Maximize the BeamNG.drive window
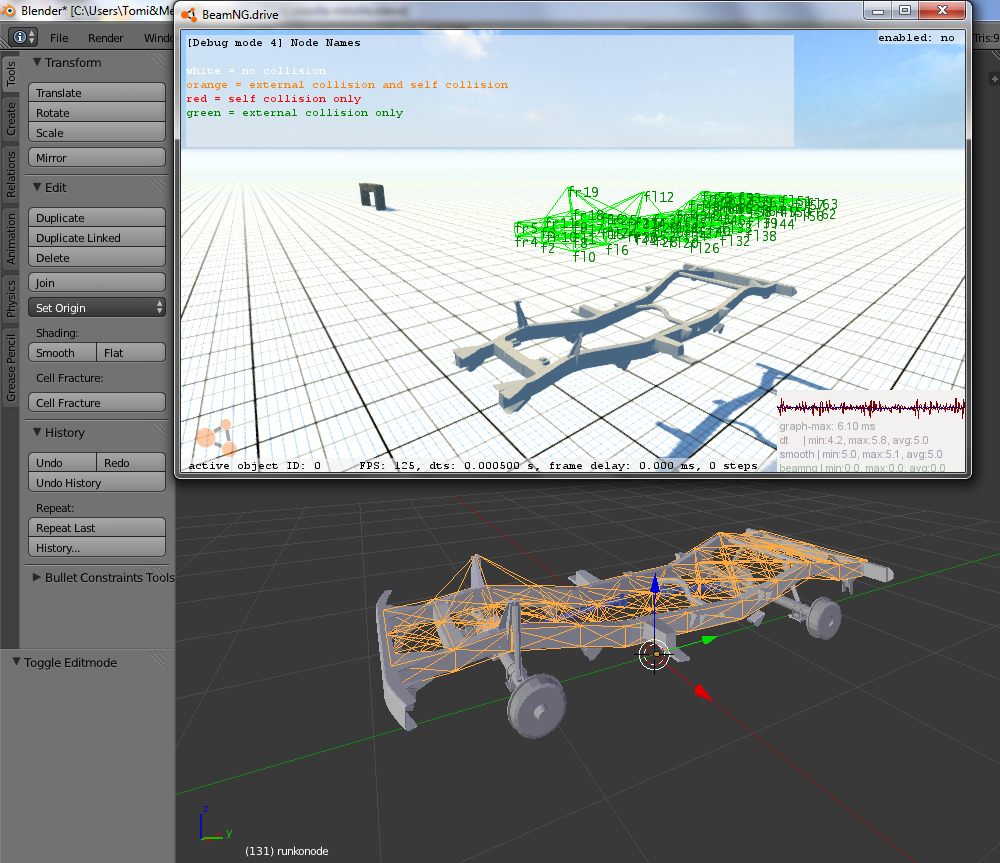The width and height of the screenshot is (1000, 863). [x=906, y=10]
